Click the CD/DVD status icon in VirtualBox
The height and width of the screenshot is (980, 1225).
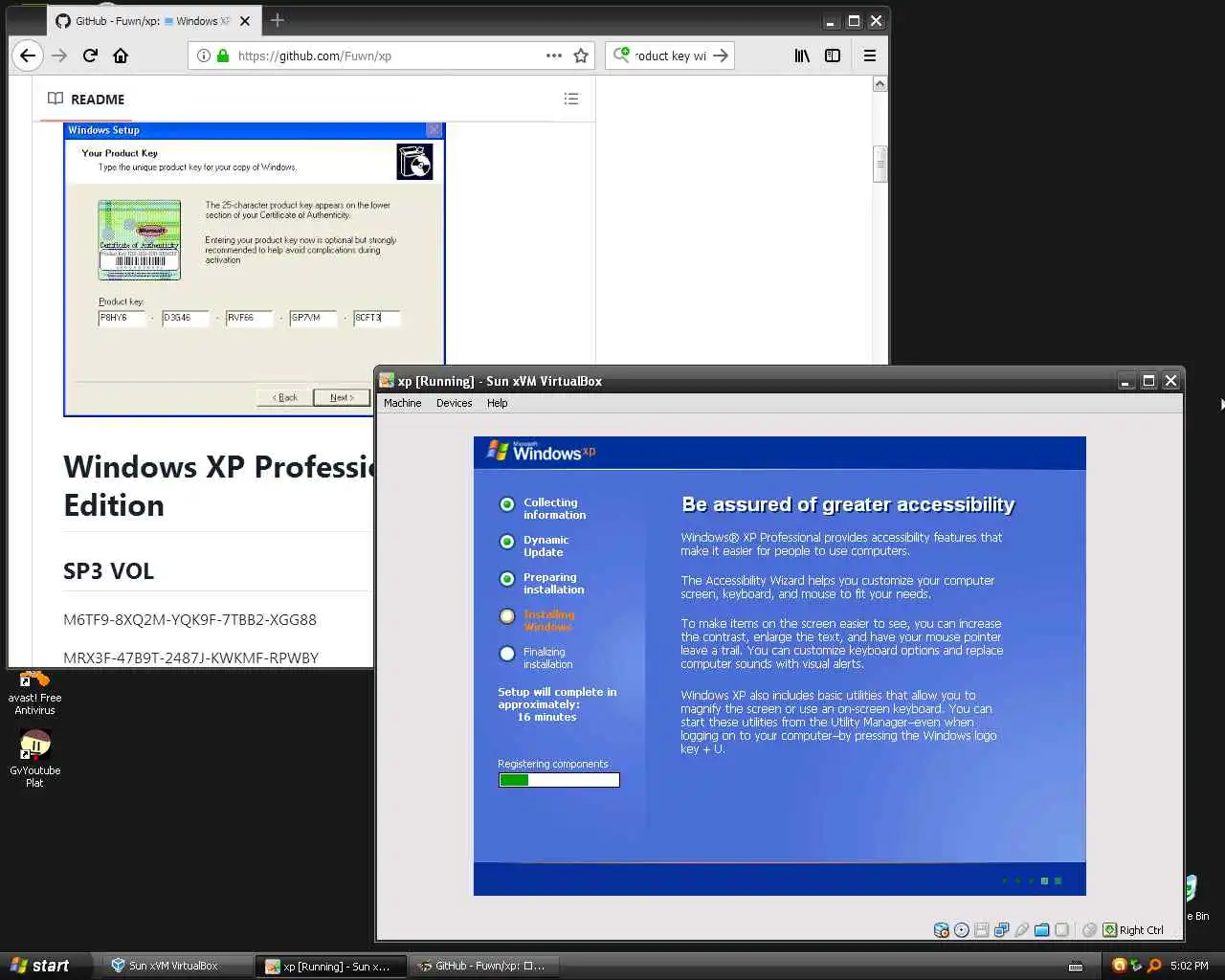pos(962,929)
